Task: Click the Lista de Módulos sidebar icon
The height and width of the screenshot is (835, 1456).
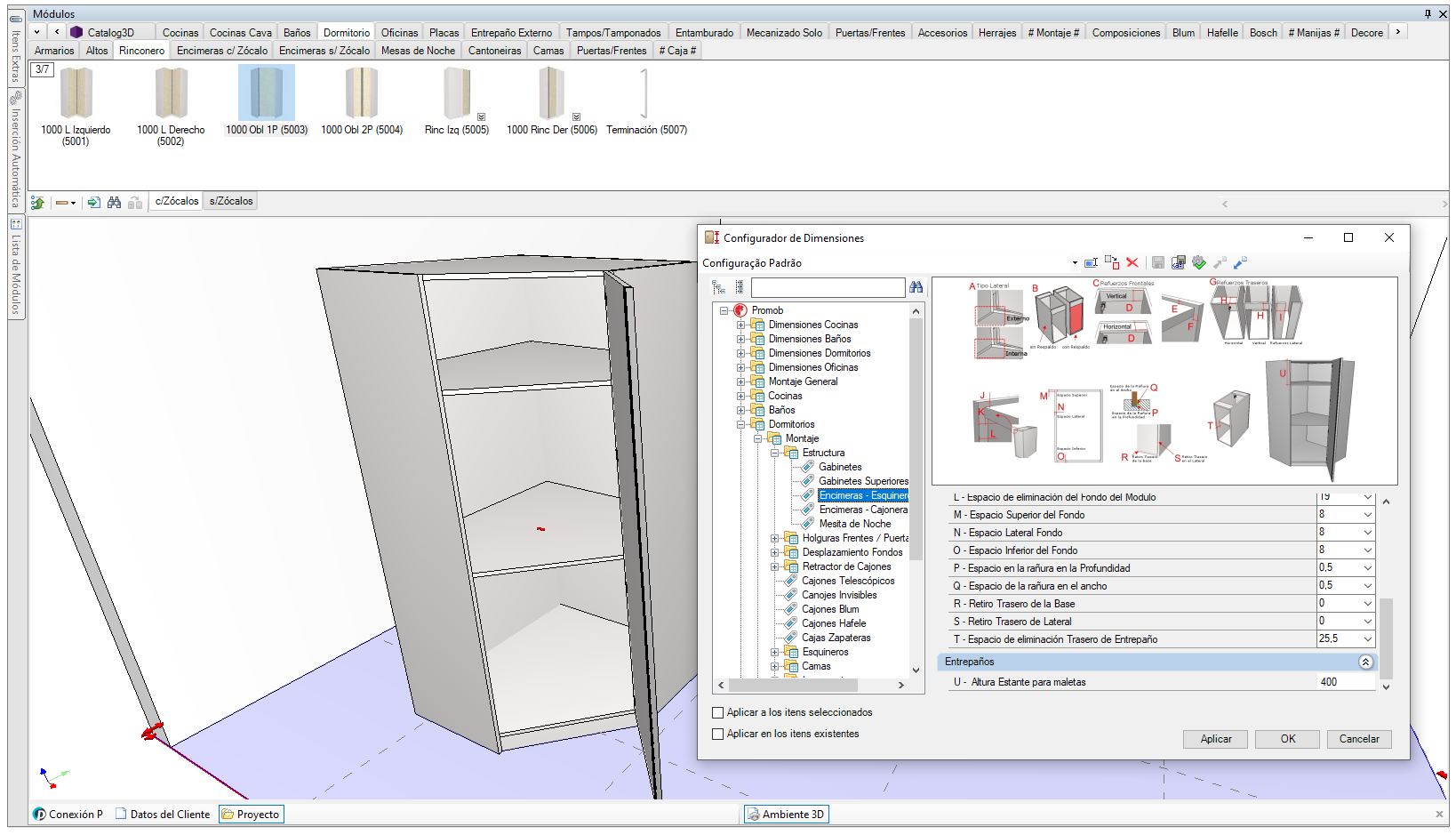Action: coord(16,224)
